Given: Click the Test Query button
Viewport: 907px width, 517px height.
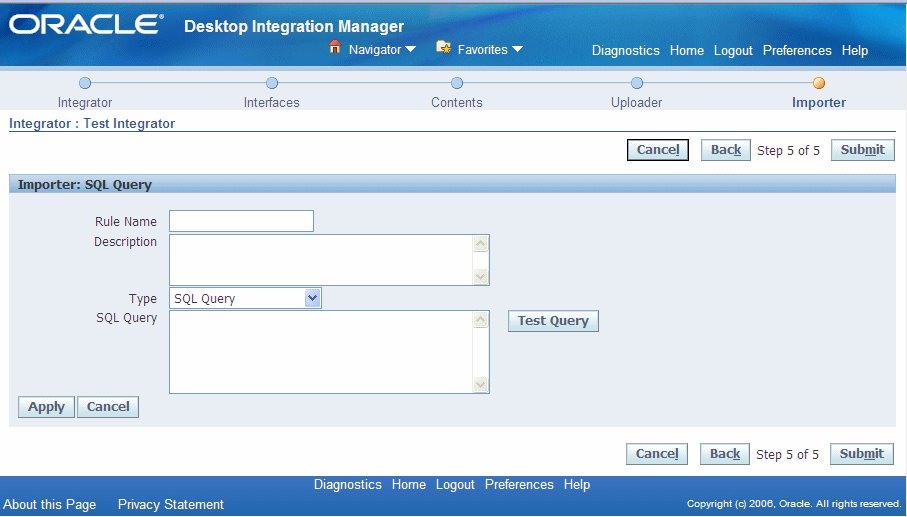Looking at the screenshot, I should pyautogui.click(x=553, y=321).
